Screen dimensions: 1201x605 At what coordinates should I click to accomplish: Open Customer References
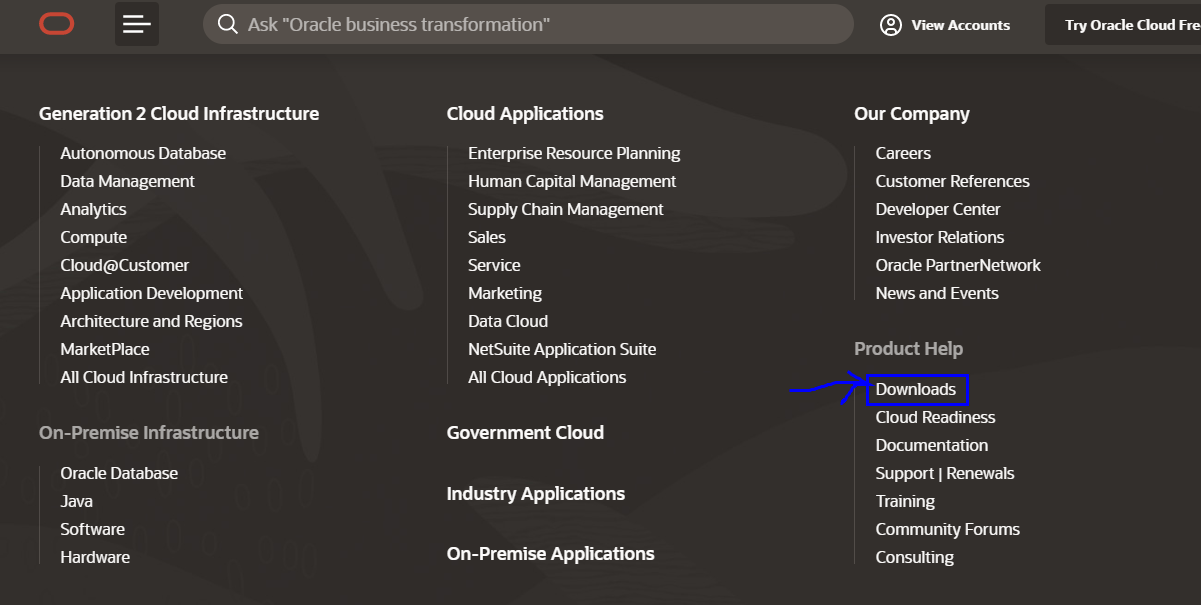[953, 181]
